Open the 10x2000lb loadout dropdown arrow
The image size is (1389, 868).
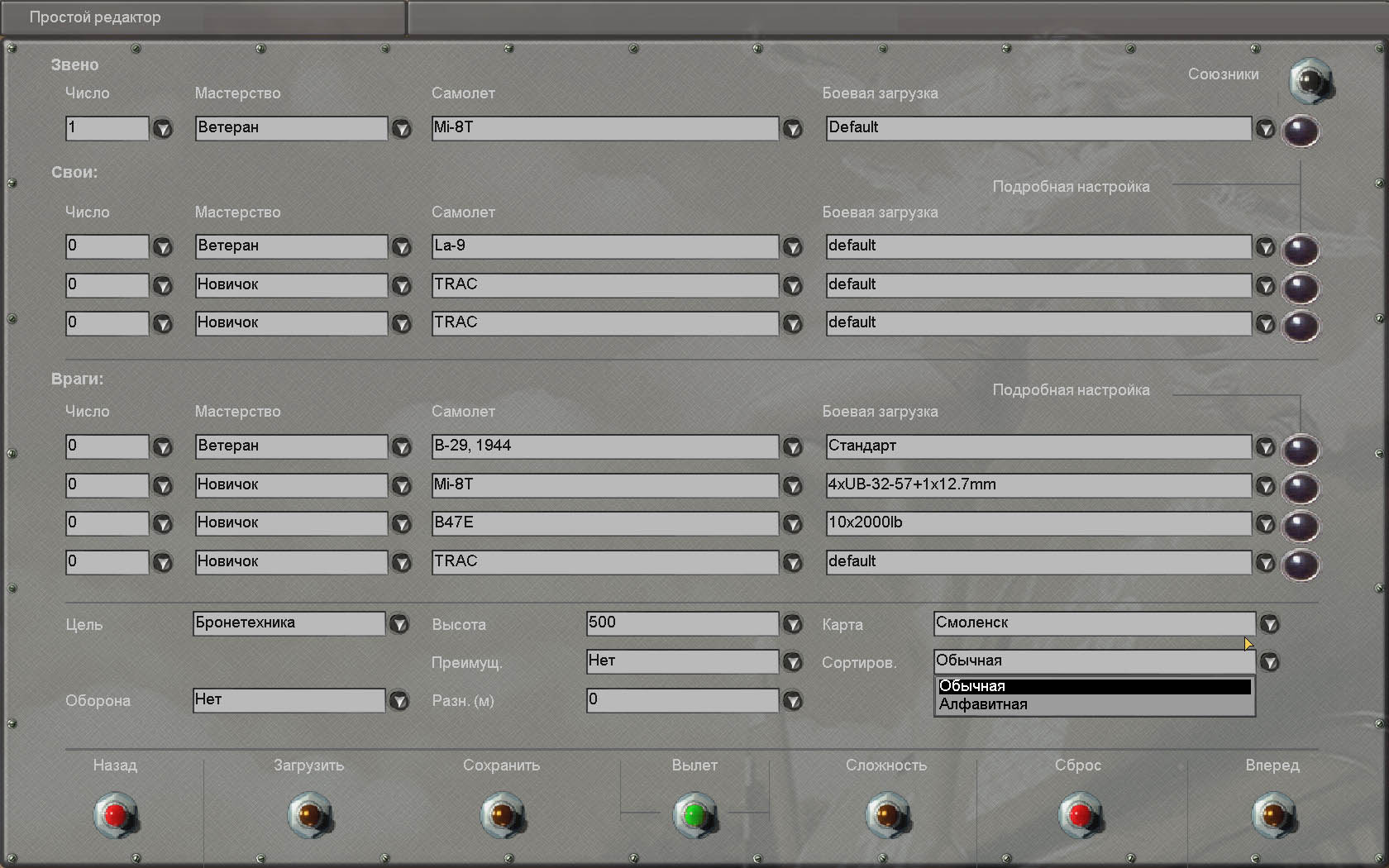(1266, 524)
